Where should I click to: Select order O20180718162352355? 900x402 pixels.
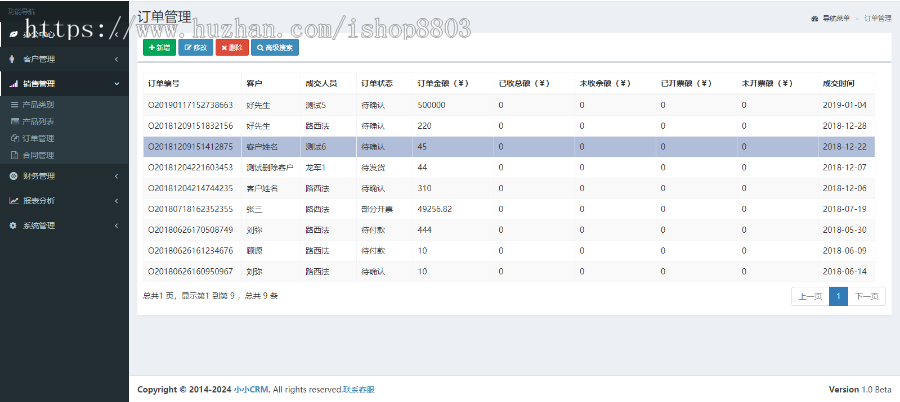coord(191,209)
